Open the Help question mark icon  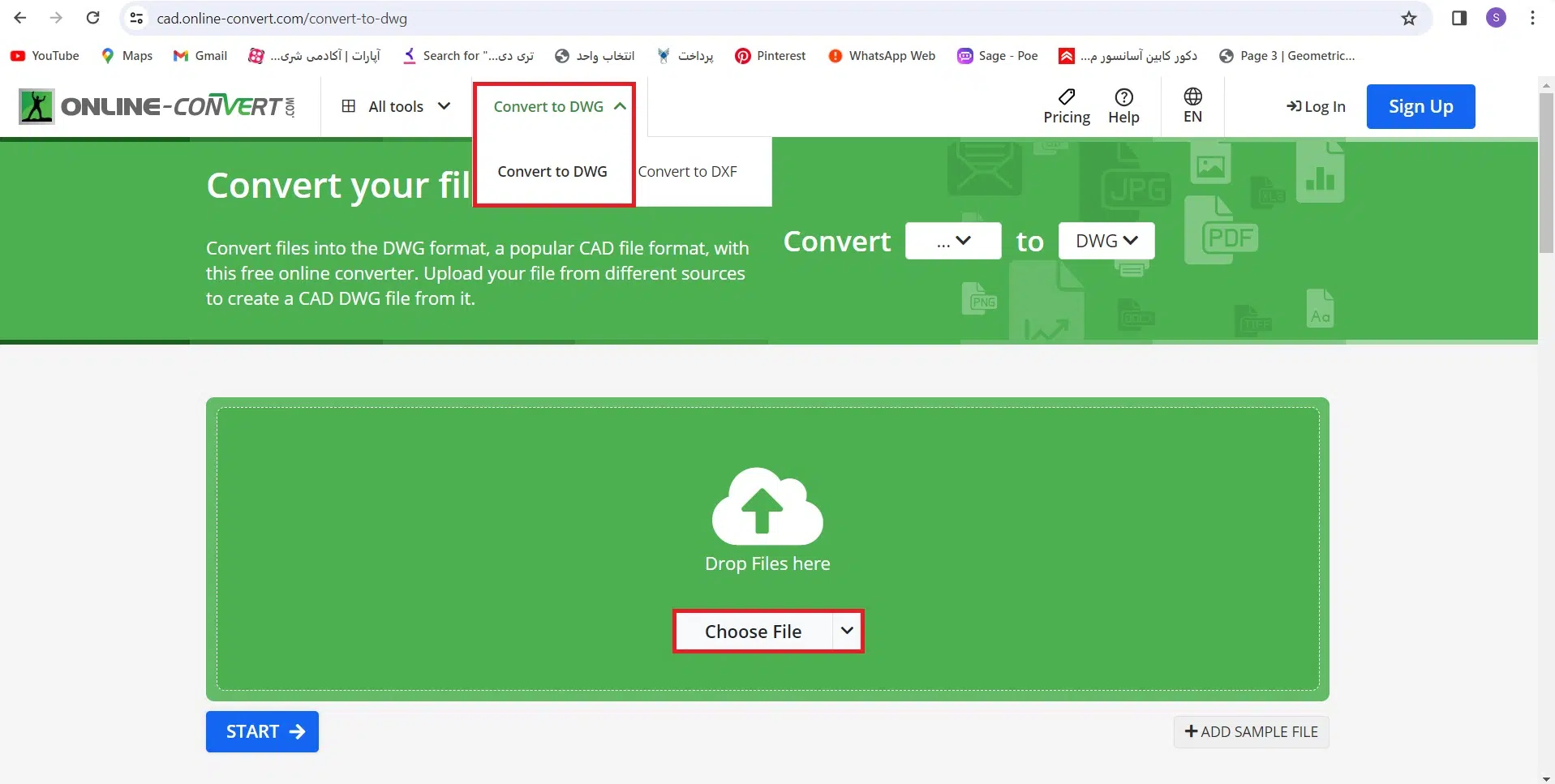point(1123,97)
